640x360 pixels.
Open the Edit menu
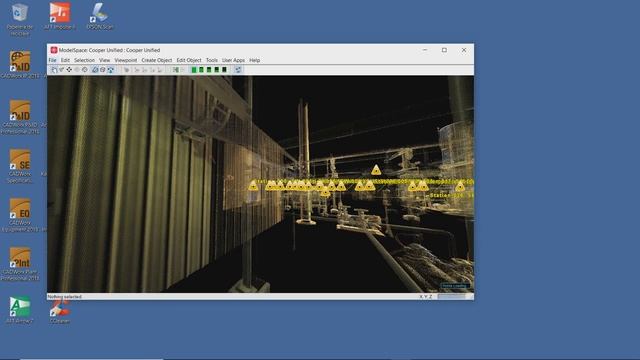(65, 60)
